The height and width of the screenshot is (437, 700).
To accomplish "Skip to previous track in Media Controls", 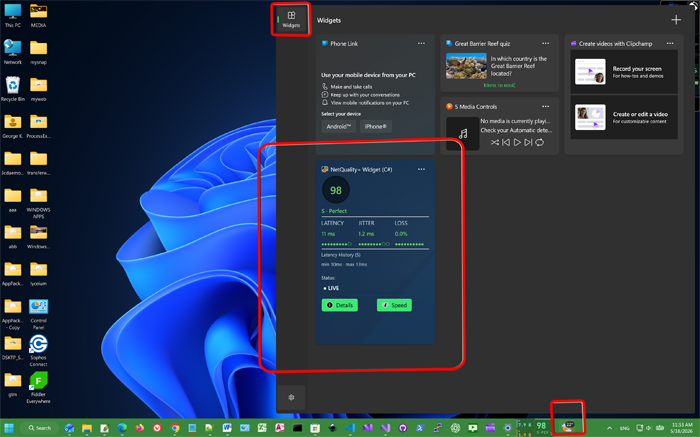I will click(x=506, y=142).
